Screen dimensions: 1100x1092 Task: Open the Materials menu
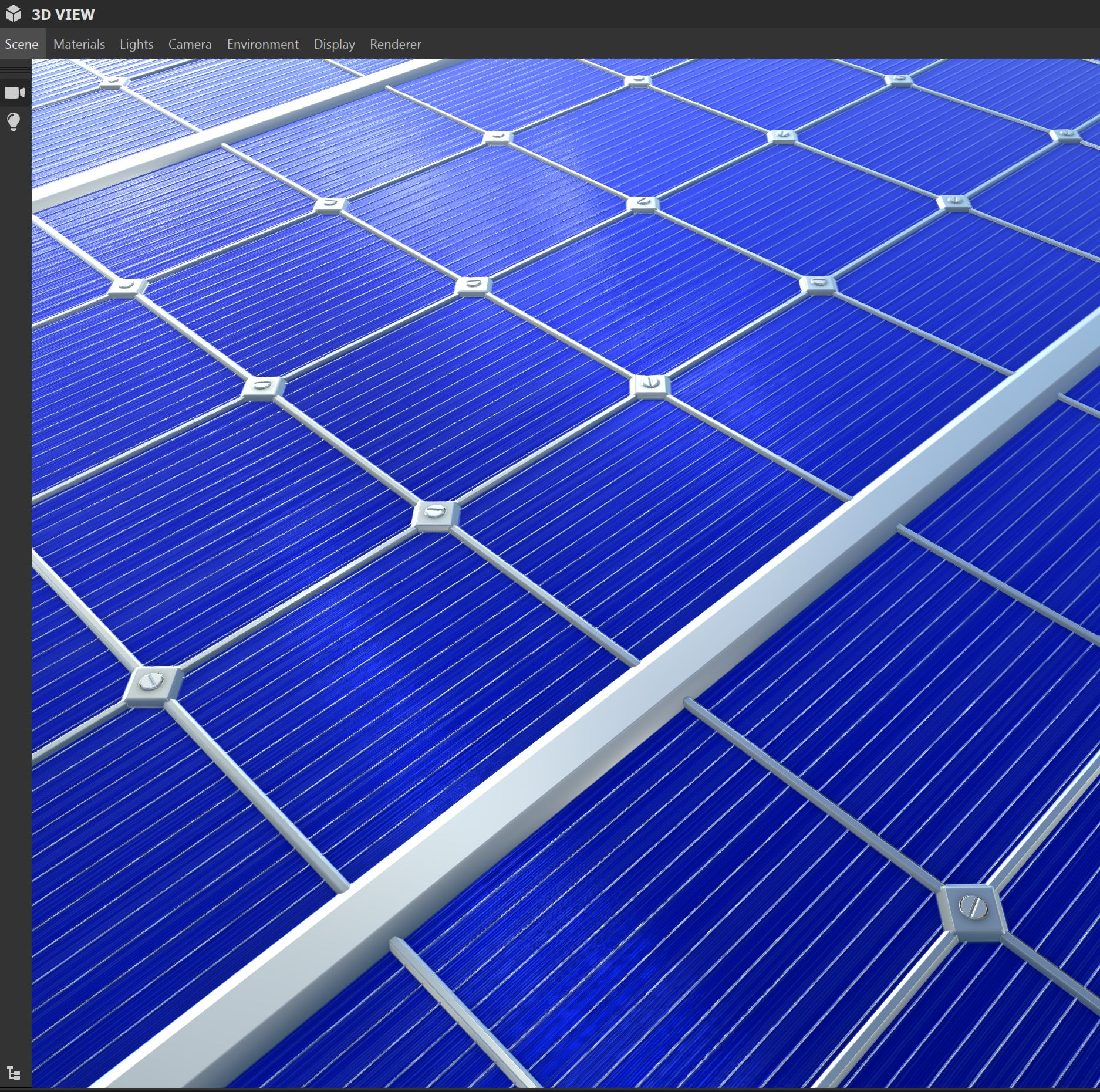click(x=79, y=44)
